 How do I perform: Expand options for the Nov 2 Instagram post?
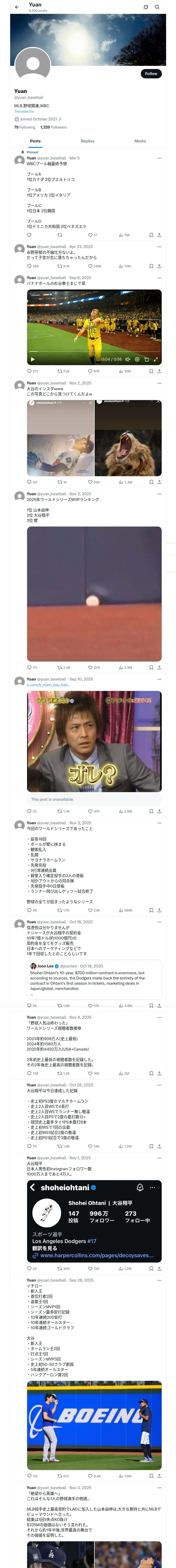click(x=159, y=383)
